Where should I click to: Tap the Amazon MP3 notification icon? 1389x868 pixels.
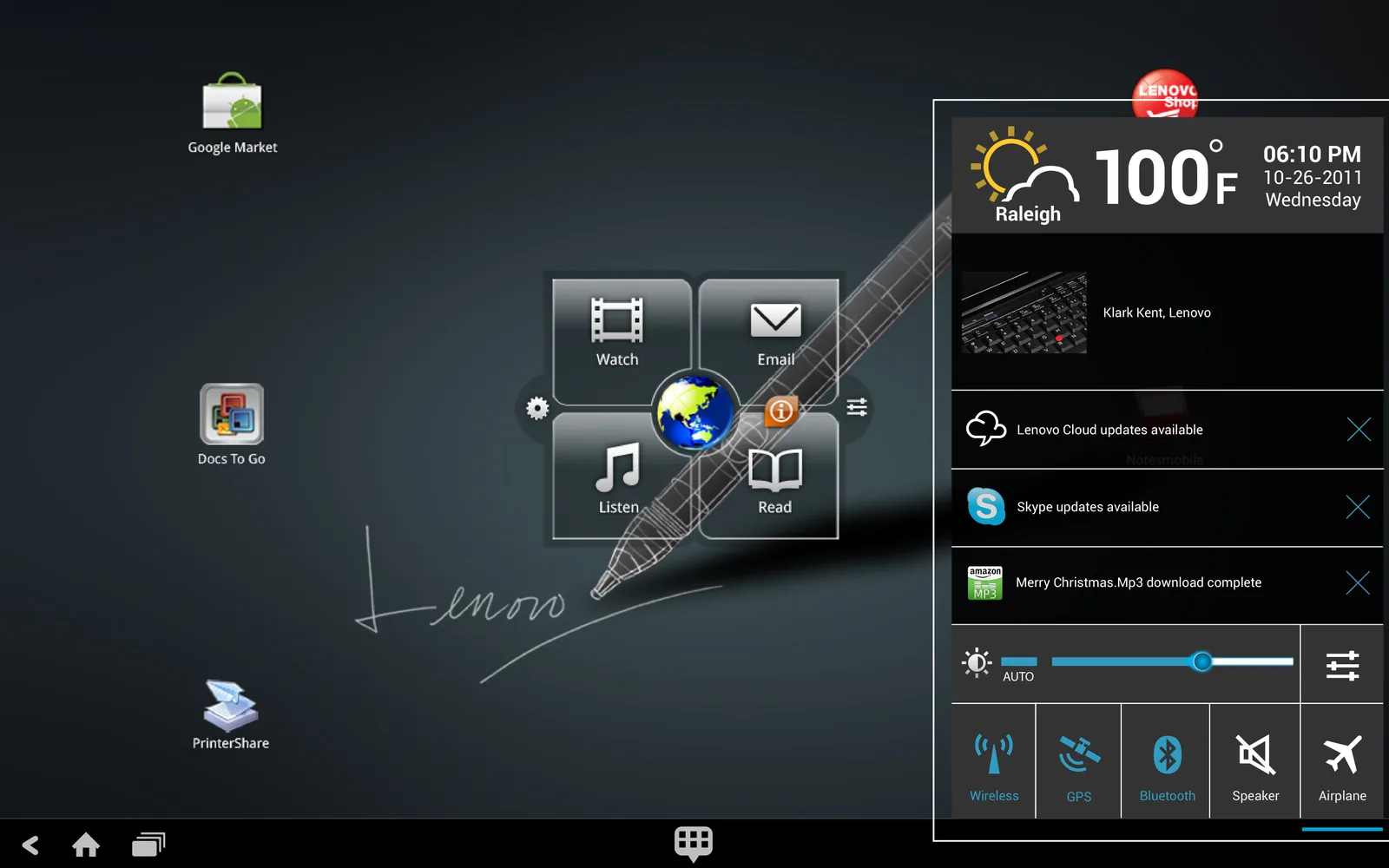coord(985,582)
